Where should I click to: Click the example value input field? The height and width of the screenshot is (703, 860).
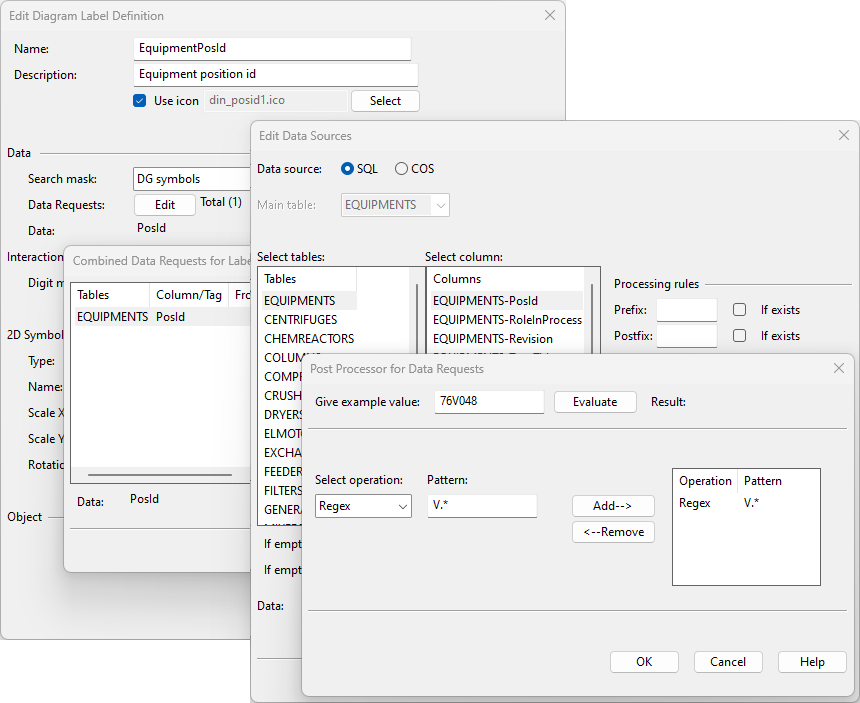(488, 402)
